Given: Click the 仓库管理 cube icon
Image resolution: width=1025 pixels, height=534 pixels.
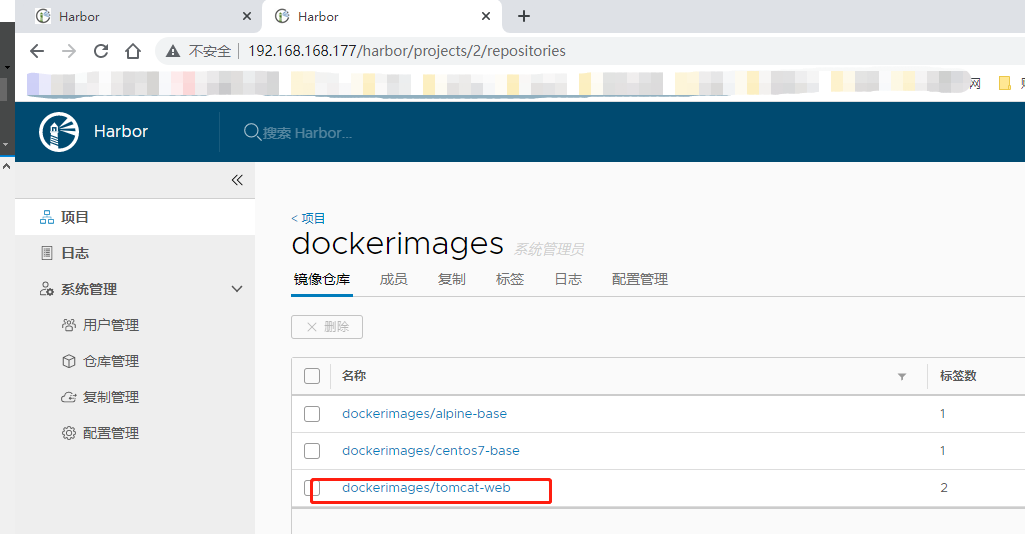Looking at the screenshot, I should click(69, 361).
